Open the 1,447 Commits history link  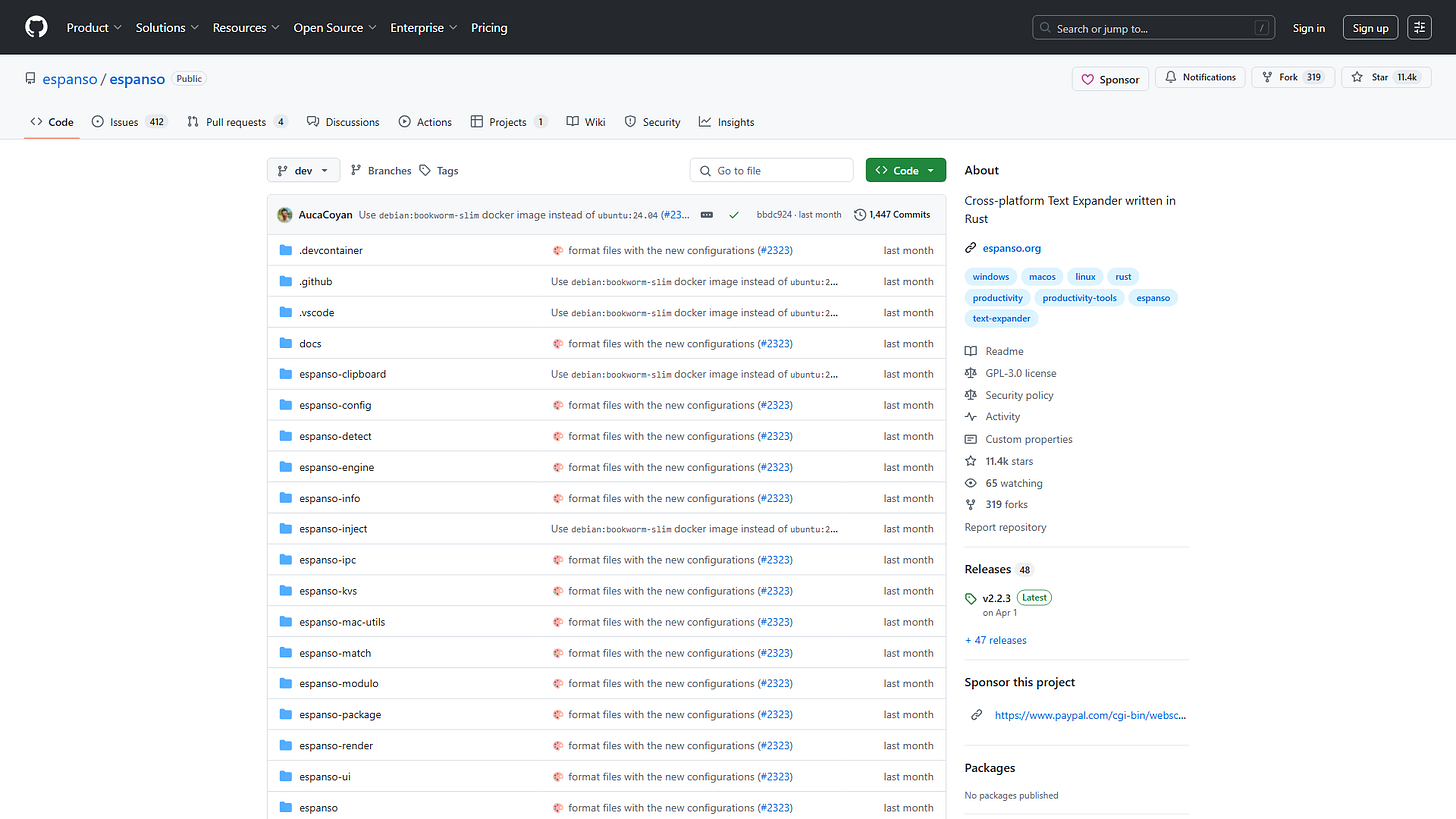[892, 215]
